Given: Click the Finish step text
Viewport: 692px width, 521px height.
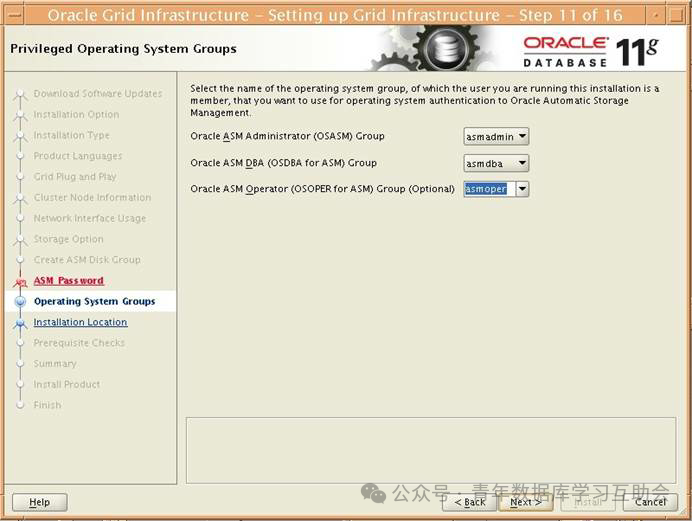Looking at the screenshot, I should 47,405.
